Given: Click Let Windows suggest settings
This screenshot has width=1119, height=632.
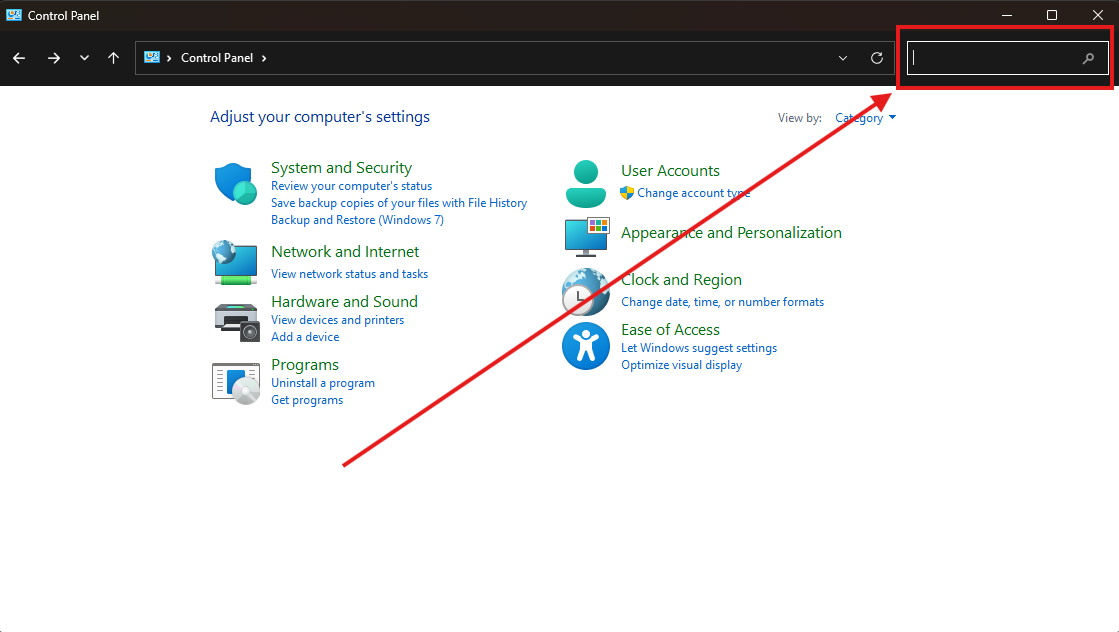Looking at the screenshot, I should 699,348.
